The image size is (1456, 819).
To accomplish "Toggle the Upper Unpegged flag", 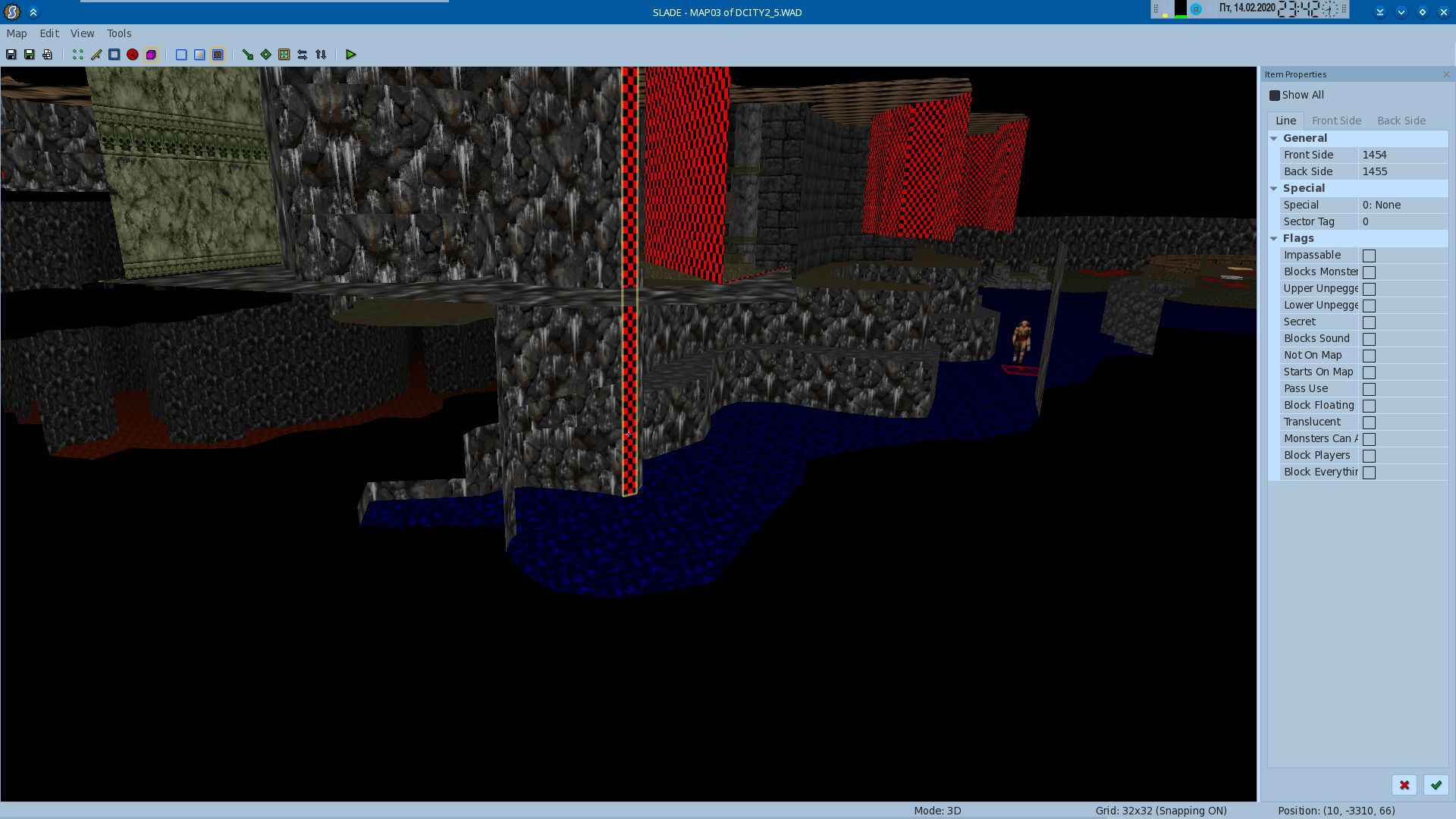I will [1369, 289].
